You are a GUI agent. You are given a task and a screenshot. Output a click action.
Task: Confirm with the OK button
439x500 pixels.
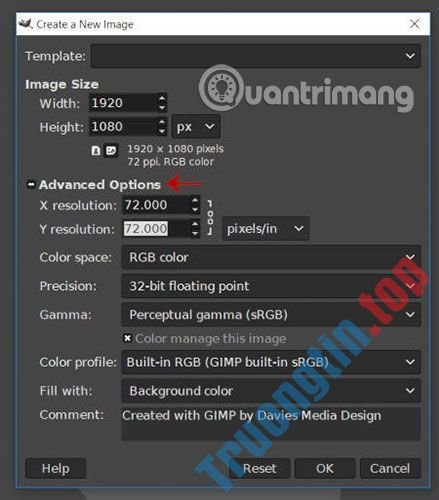coord(325,468)
